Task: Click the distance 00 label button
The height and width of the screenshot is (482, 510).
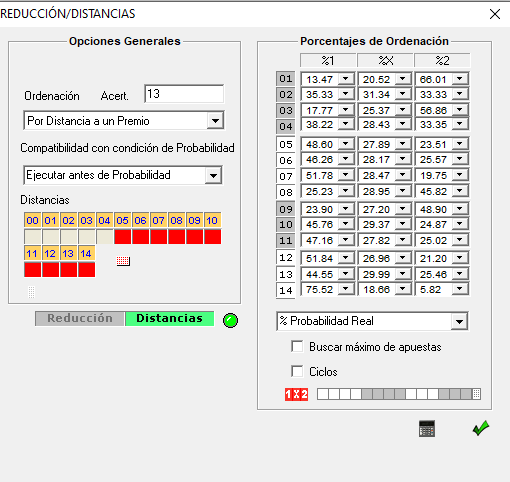Action: pos(33,220)
